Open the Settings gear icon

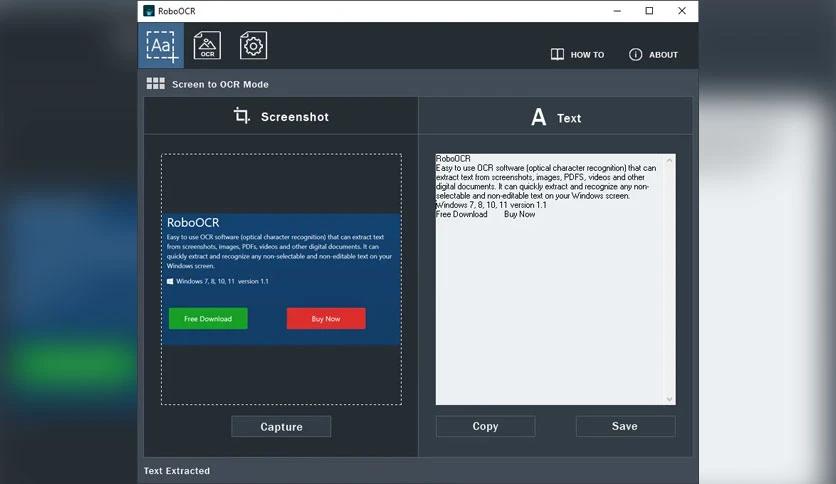pos(253,45)
